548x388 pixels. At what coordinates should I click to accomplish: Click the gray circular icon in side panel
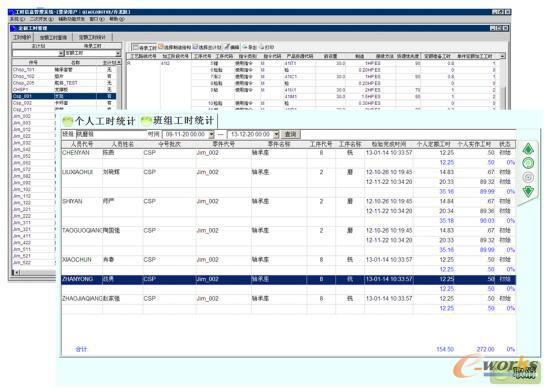click(528, 177)
